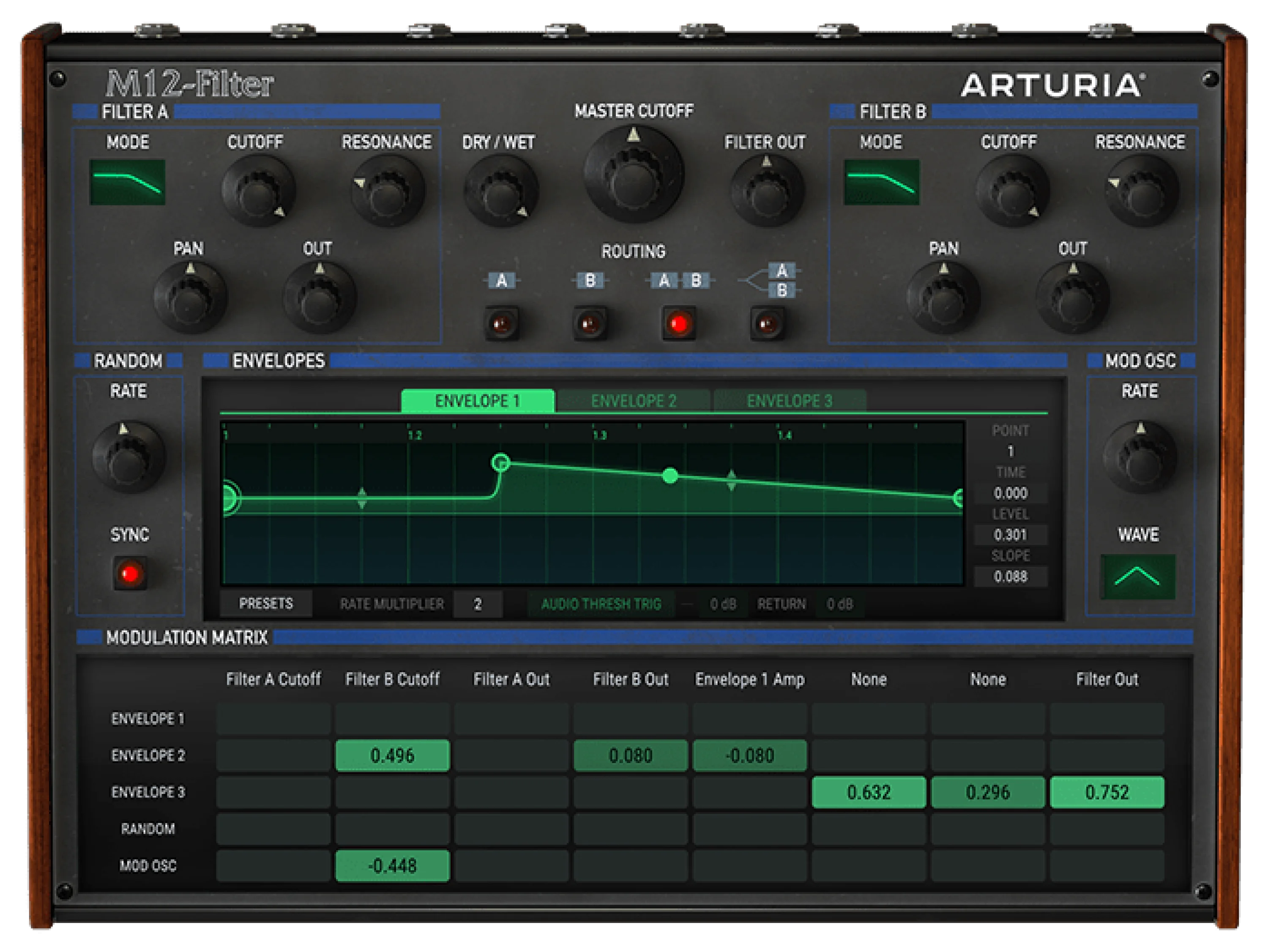Toggle Audio Thresh Trig

pyautogui.click(x=601, y=604)
